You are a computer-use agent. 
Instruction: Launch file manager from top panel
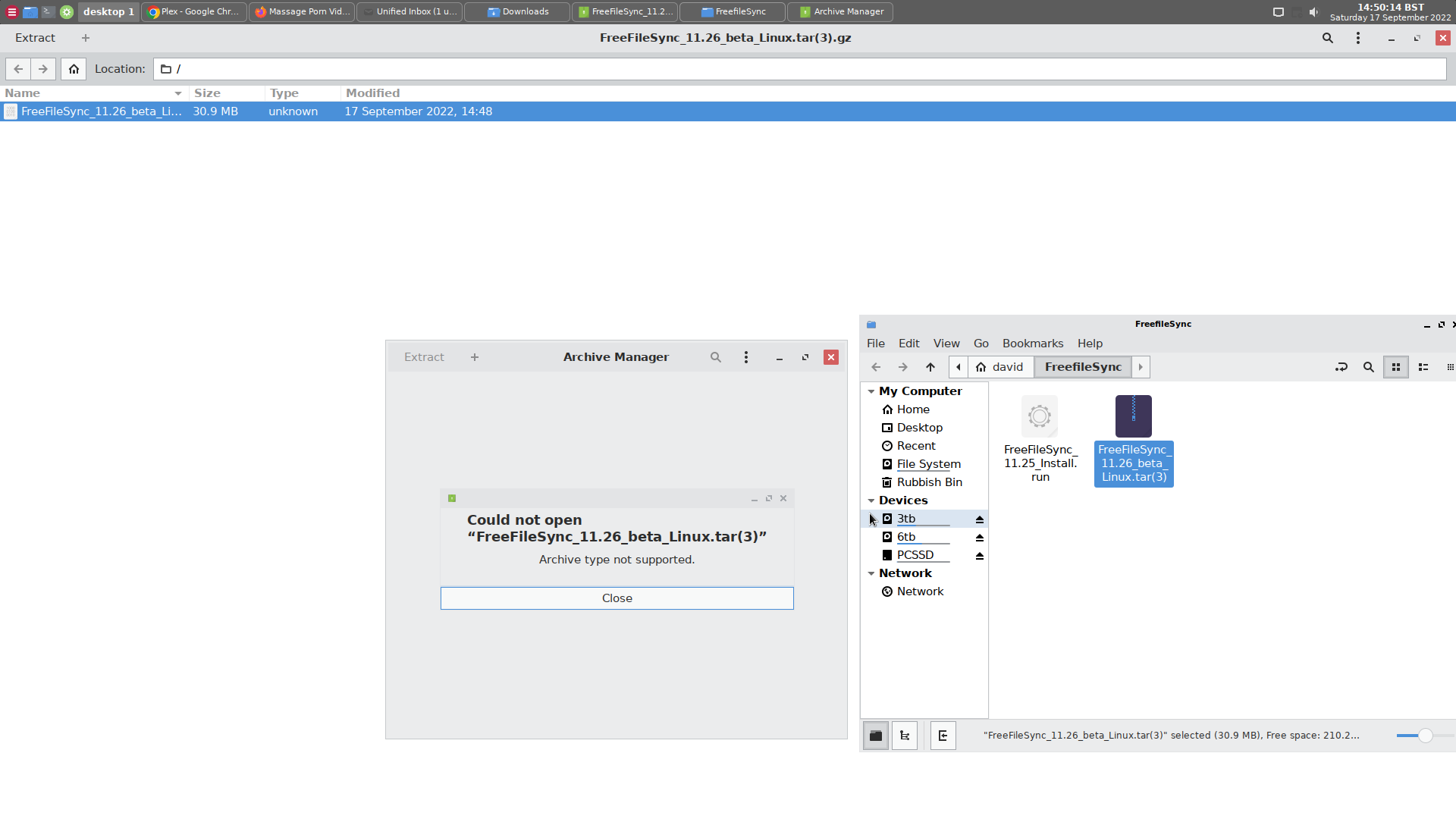tap(30, 11)
